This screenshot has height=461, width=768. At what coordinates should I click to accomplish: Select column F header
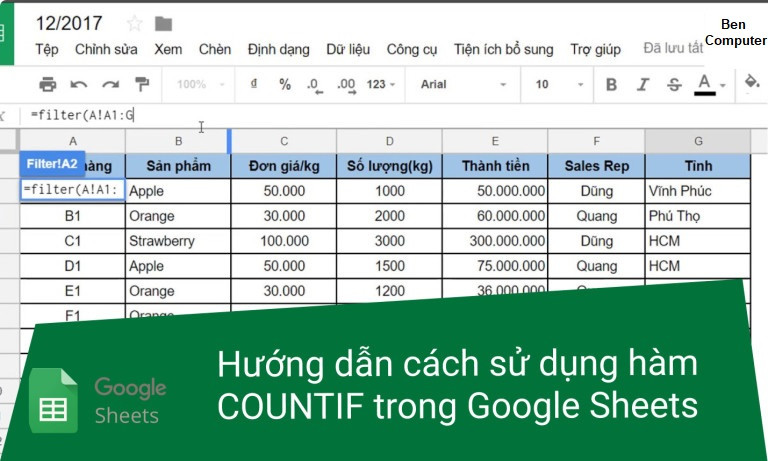click(x=596, y=142)
